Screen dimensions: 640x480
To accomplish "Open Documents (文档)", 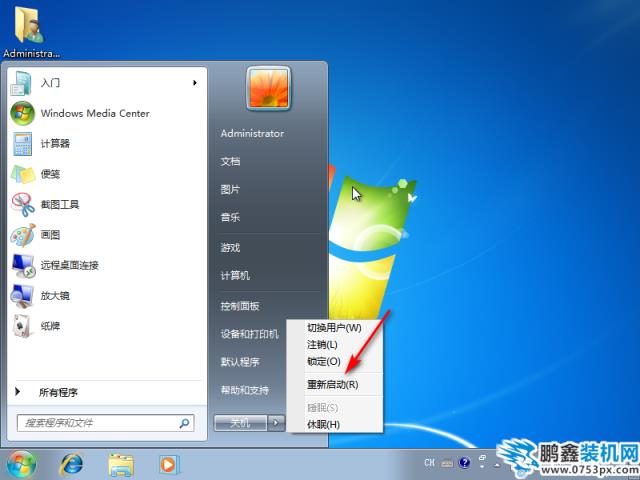I will (231, 162).
